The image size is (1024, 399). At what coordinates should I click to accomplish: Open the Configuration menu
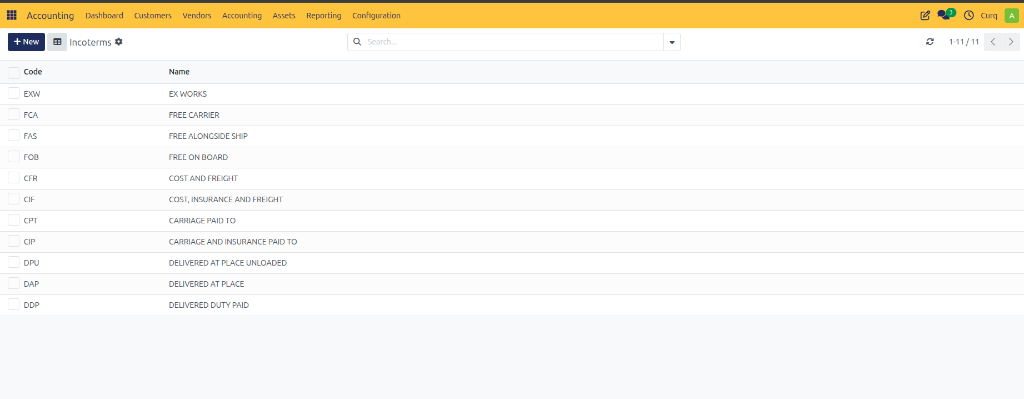tap(376, 15)
